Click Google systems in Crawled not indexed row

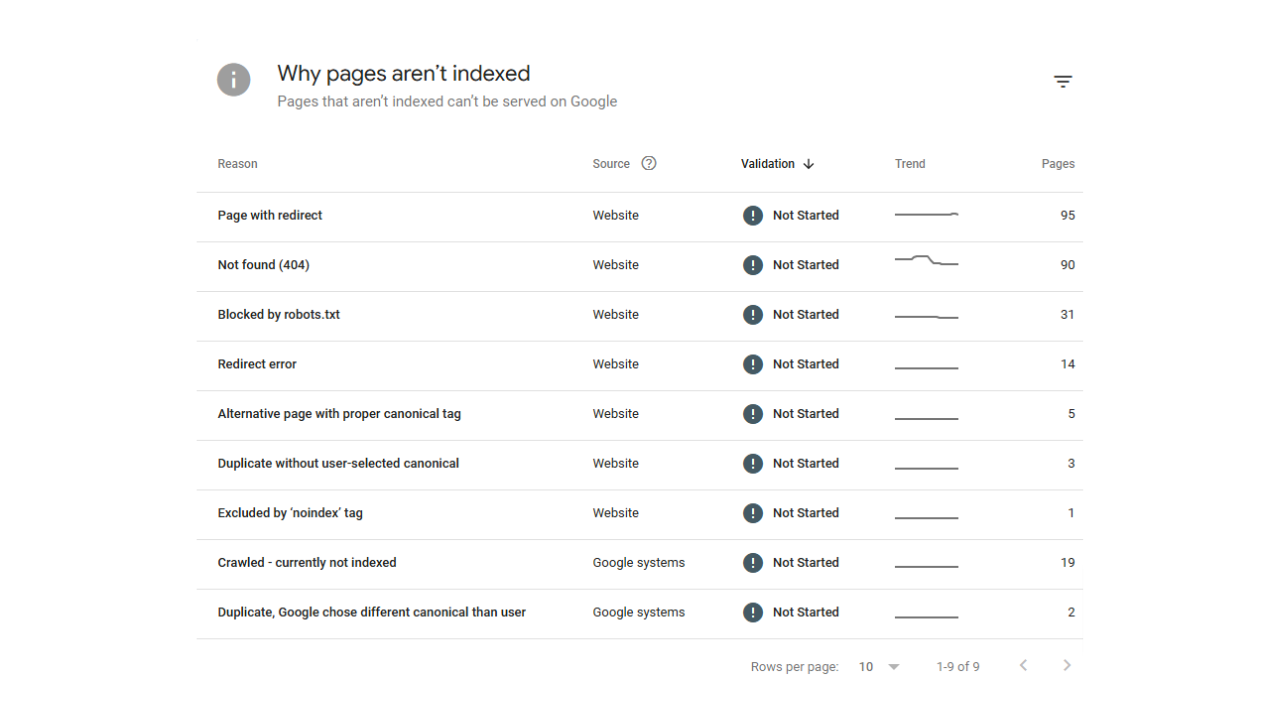pos(639,563)
